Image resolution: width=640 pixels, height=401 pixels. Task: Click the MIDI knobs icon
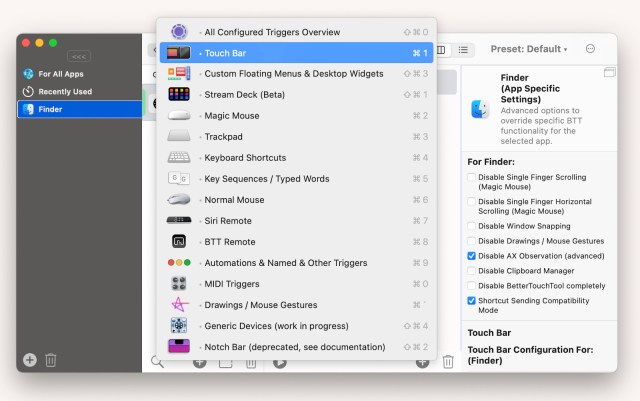tap(179, 283)
